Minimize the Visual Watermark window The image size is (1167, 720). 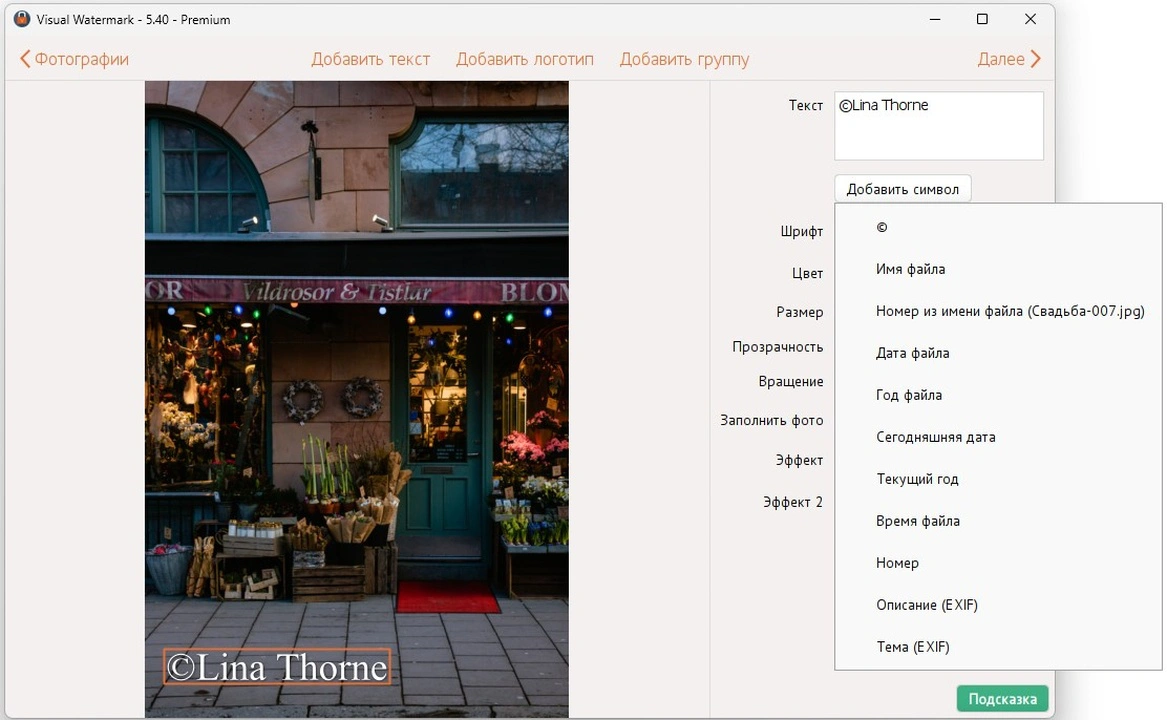point(936,19)
